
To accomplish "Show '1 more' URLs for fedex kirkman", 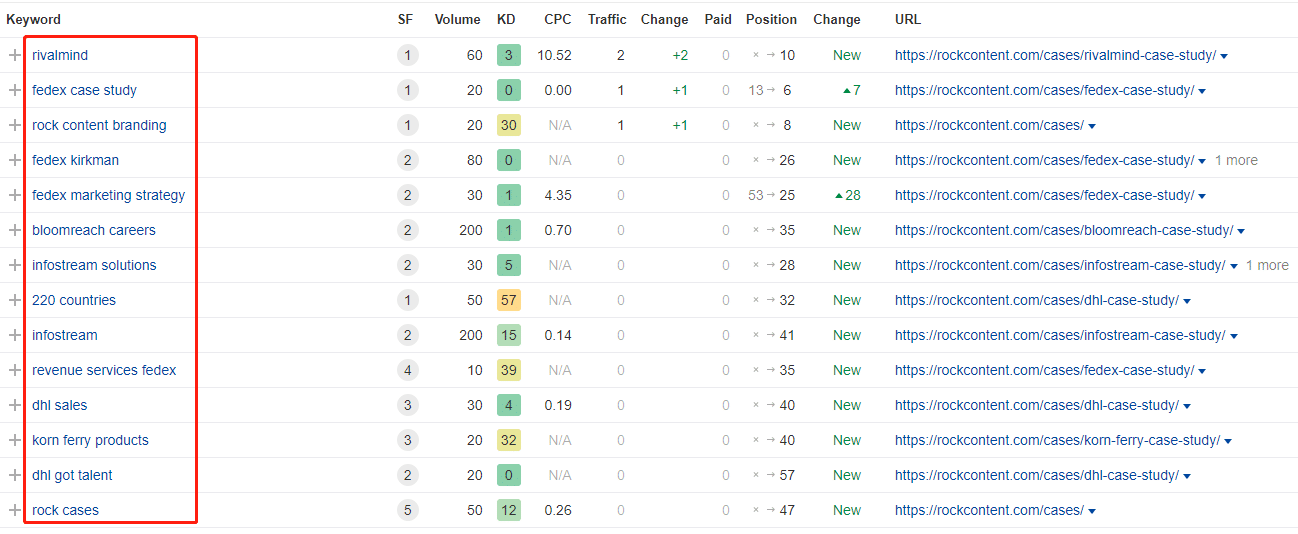I will pos(1236,161).
